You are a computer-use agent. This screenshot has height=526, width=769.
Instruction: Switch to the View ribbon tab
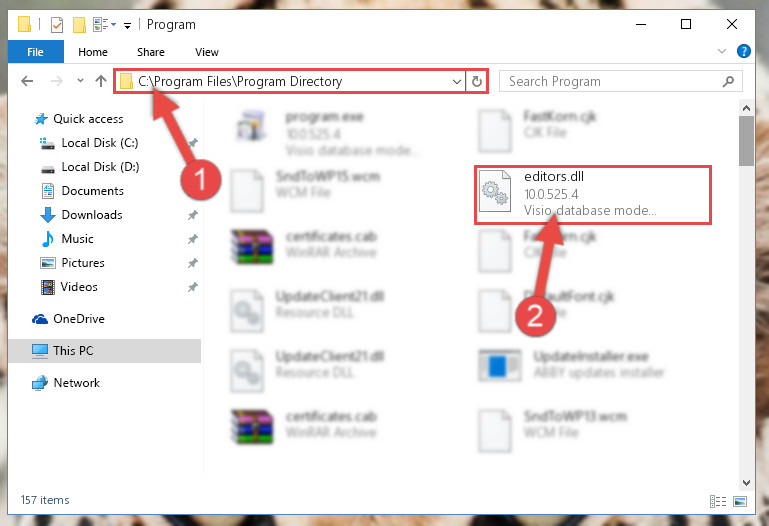click(206, 52)
